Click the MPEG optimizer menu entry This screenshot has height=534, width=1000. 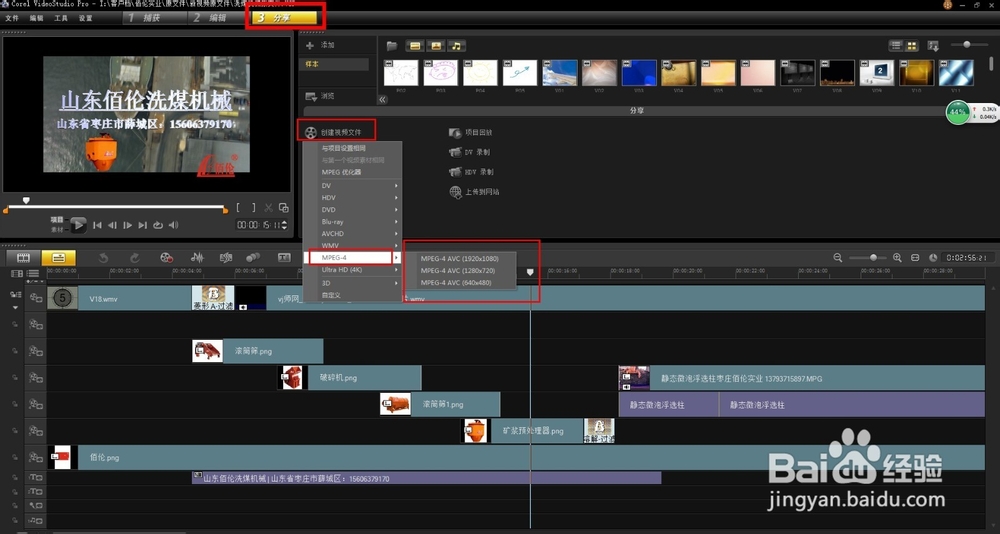tap(342, 172)
